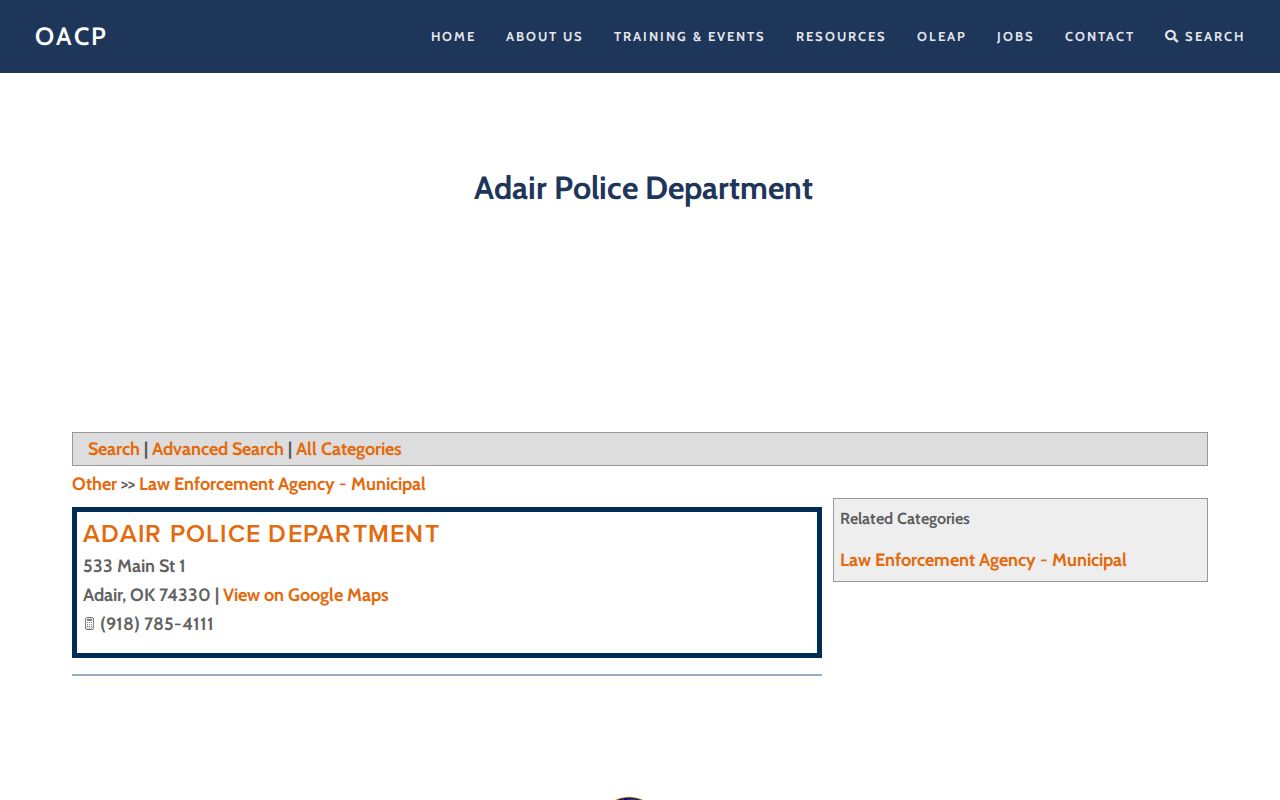Screen dimensions: 1280x800
Task: Click breadcrumb Law Enforcement Agency - Municipal
Action: click(282, 484)
